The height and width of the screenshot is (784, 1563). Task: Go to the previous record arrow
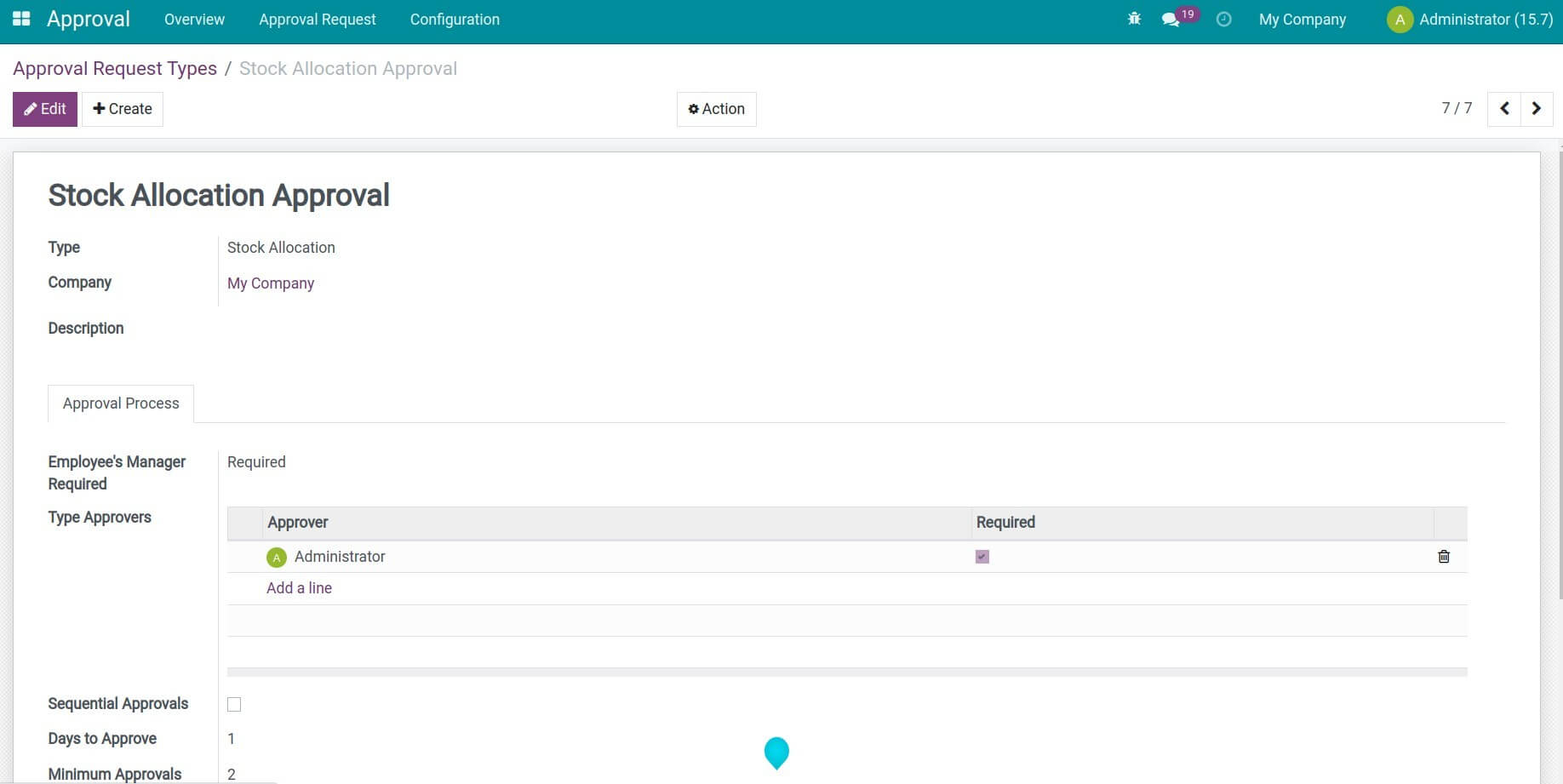point(1504,109)
